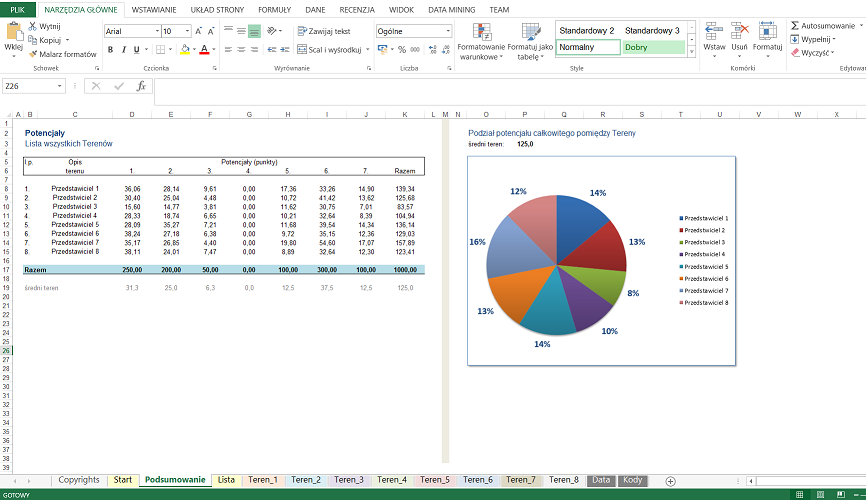
Task: Apply percent style format
Action: pyautogui.click(x=402, y=50)
